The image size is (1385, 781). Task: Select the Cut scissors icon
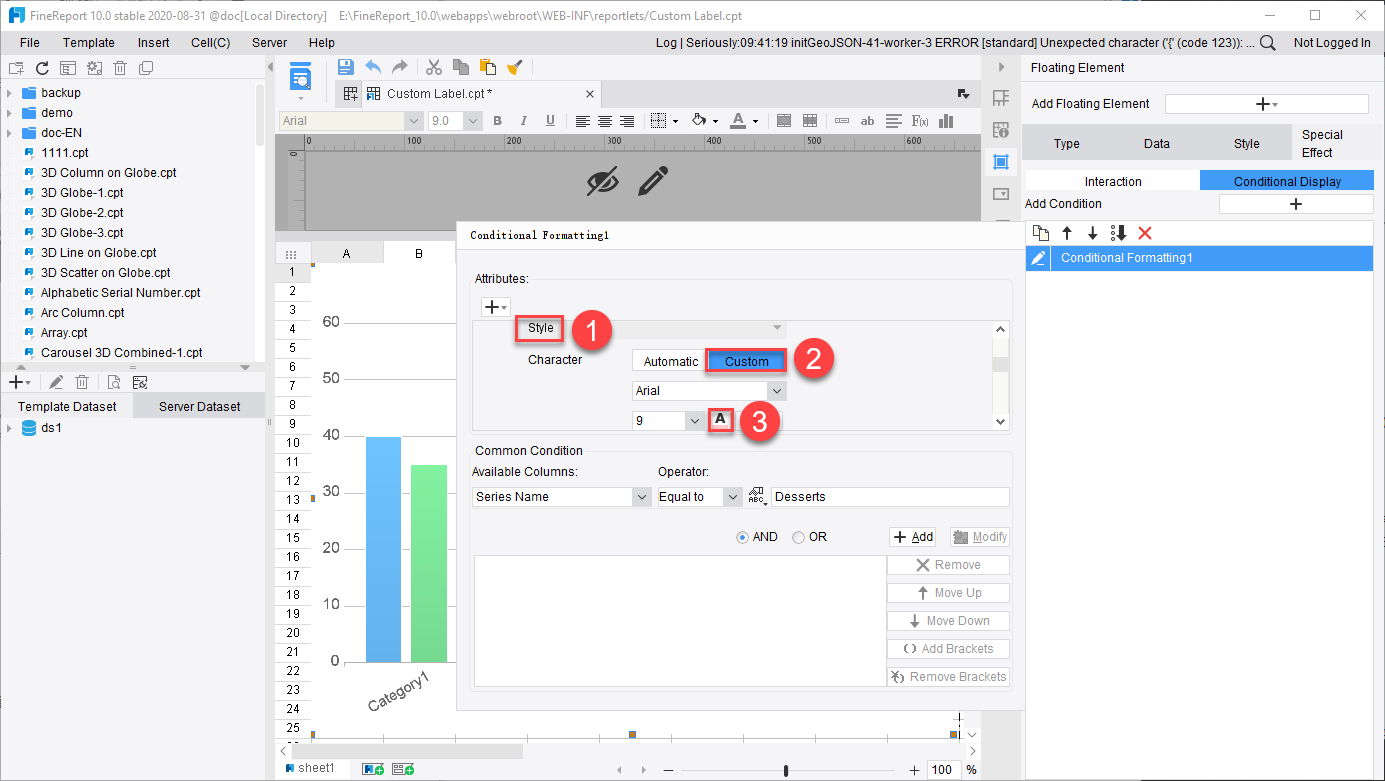click(433, 66)
